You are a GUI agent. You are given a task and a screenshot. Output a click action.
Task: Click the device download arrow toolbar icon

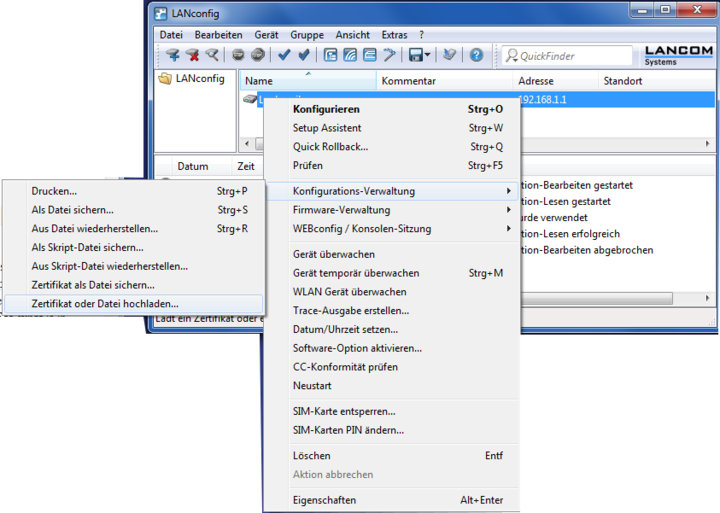449,55
